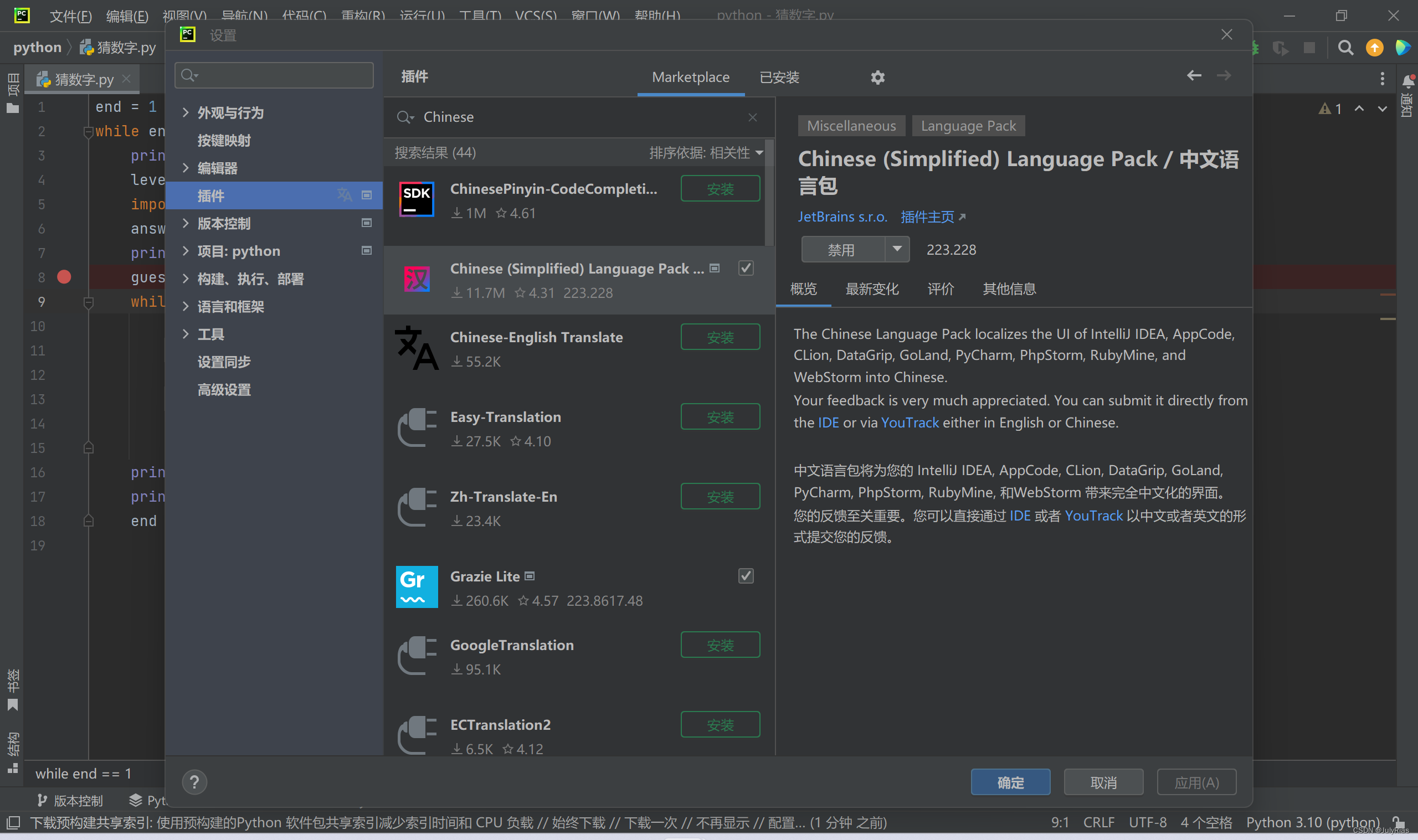Go forward with right arrow in settings
The height and width of the screenshot is (840, 1418).
[1224, 75]
